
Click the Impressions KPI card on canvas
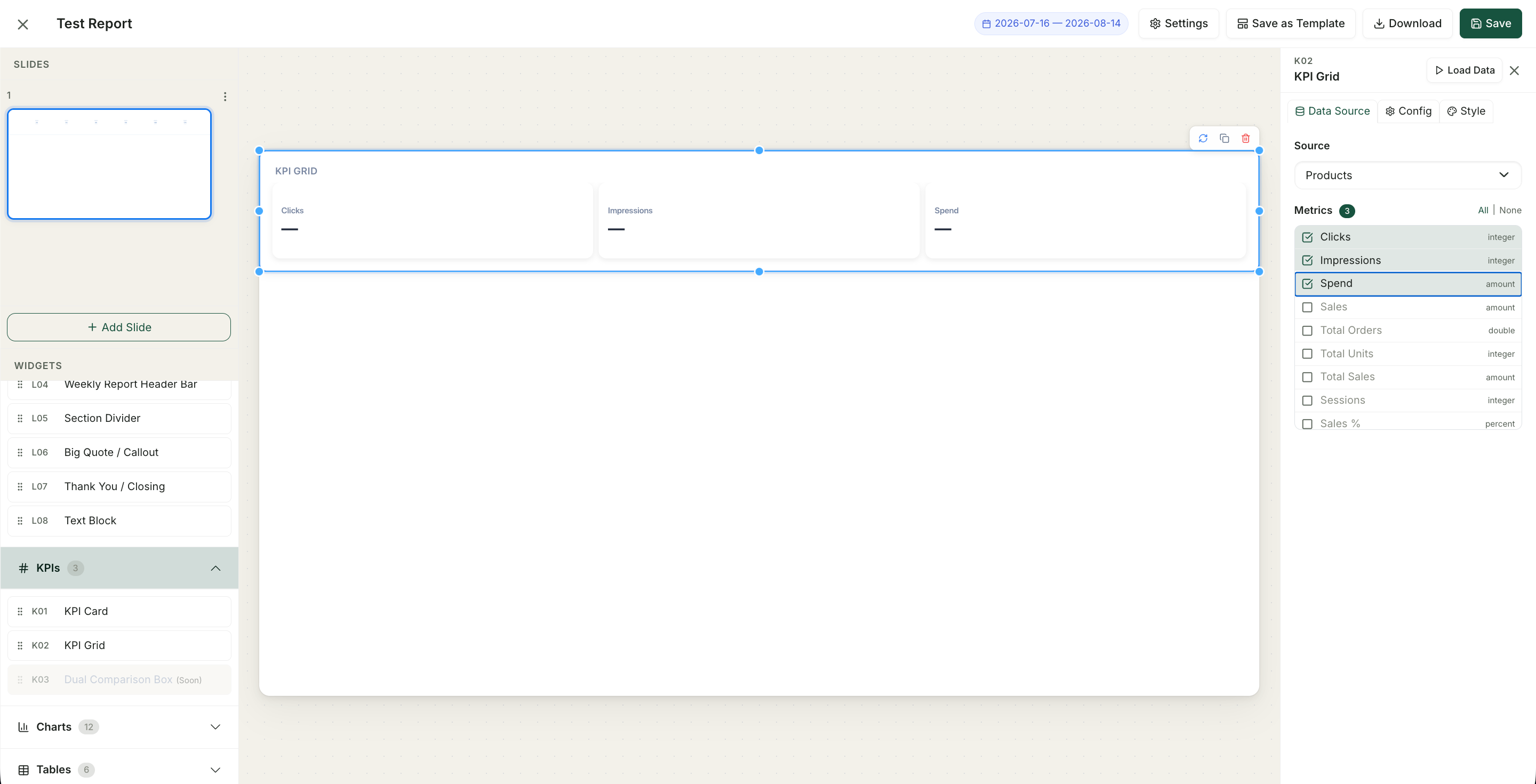759,221
